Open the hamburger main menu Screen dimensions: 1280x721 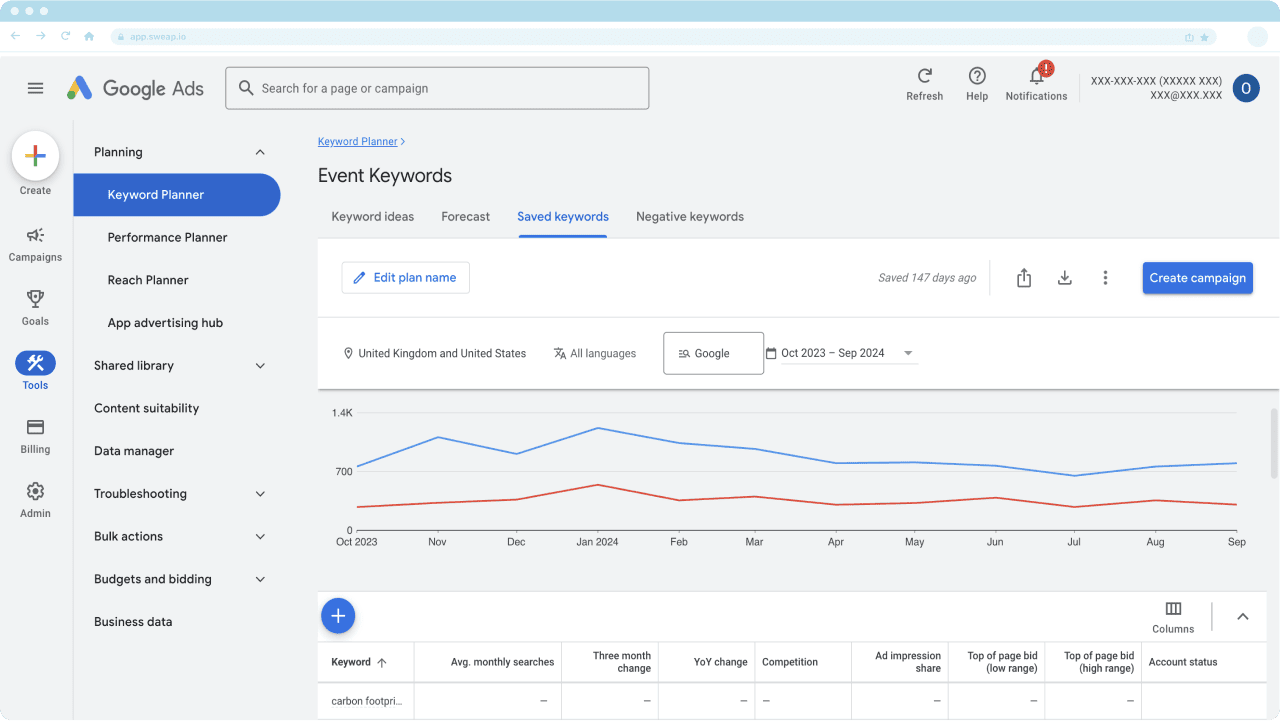[x=35, y=88]
